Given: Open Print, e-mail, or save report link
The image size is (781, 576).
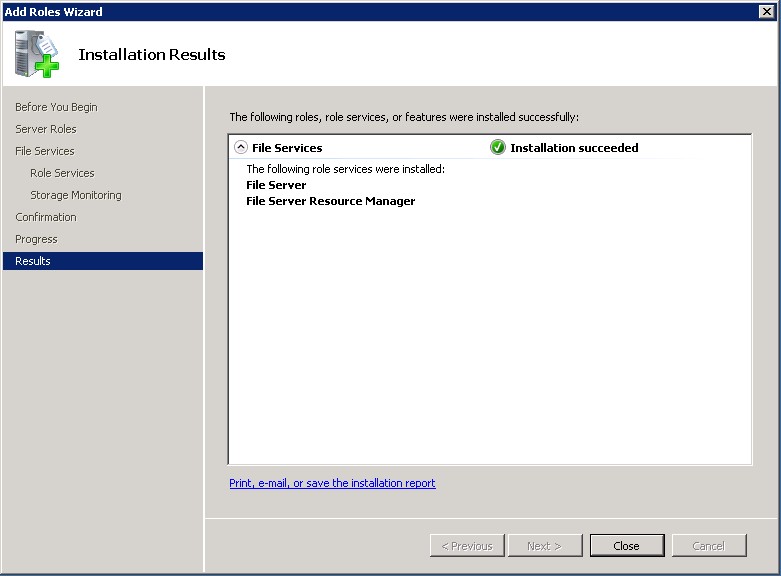Looking at the screenshot, I should (332, 483).
